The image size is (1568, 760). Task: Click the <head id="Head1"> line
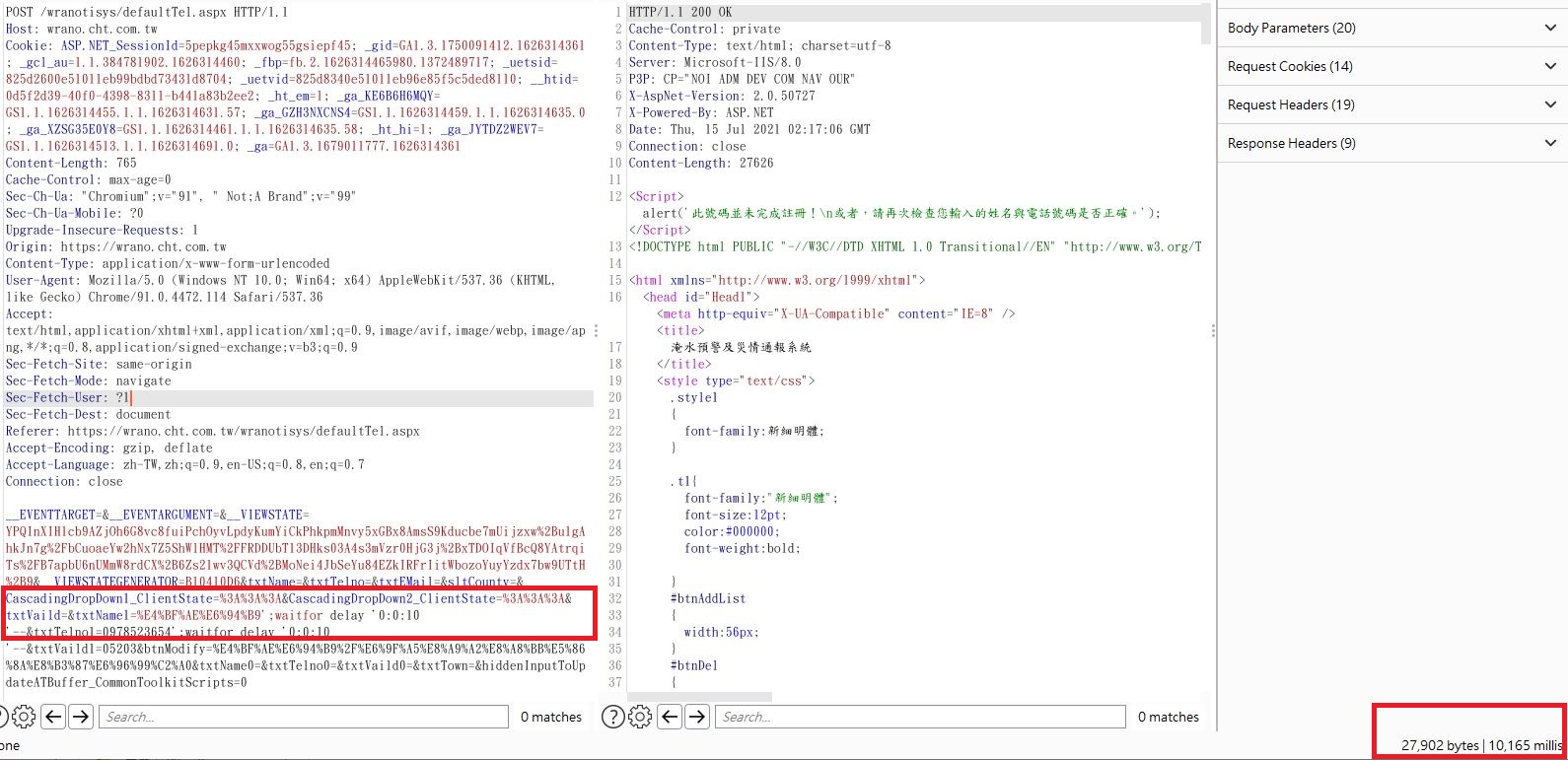tap(701, 297)
